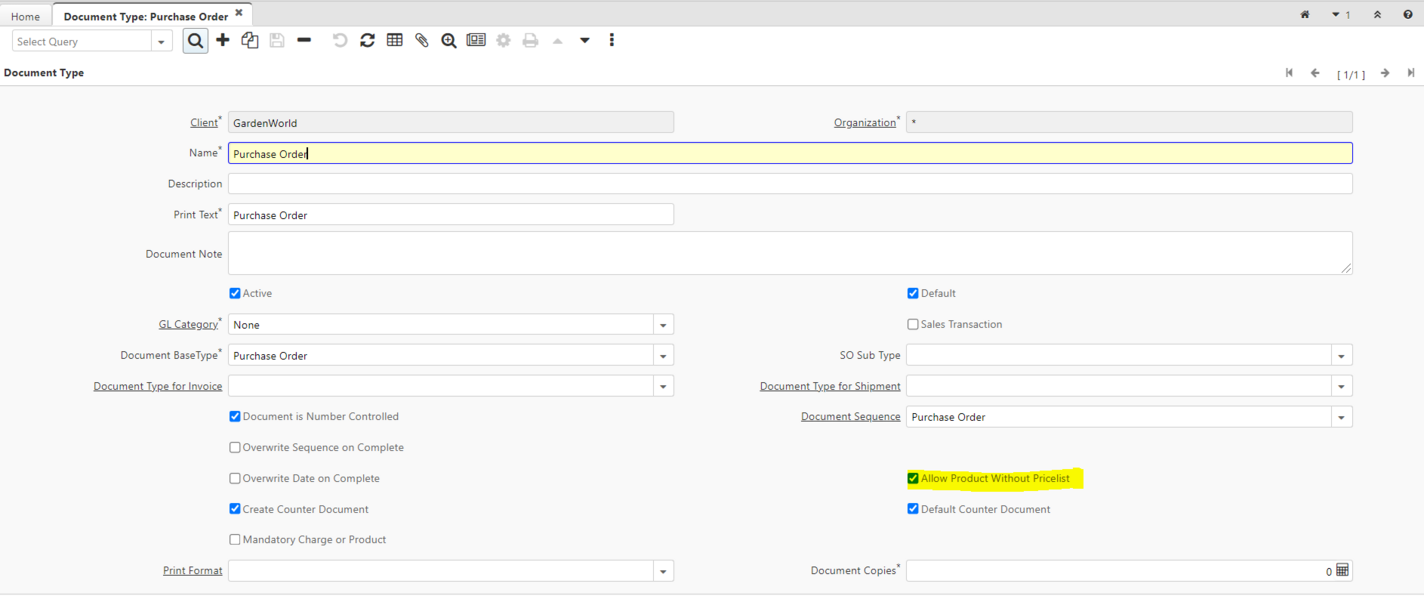Click into the Description input field

790,184
